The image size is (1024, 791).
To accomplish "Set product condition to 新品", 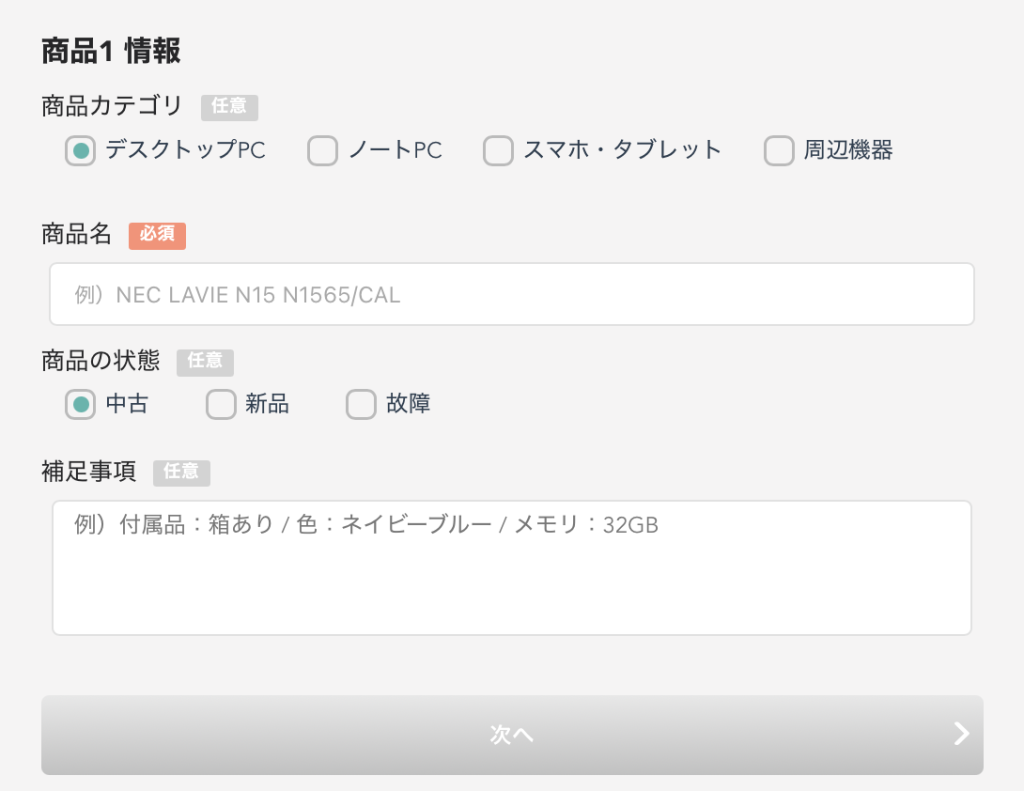I will 221,405.
